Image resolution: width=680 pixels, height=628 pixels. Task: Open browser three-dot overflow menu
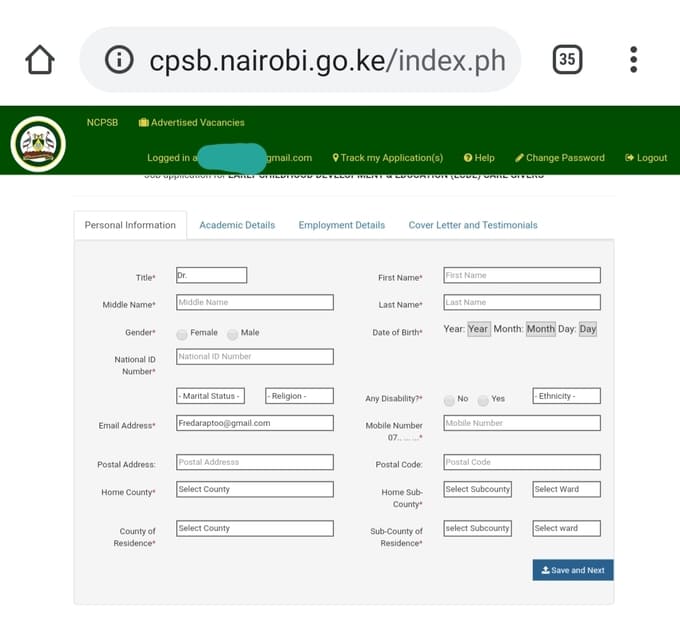[x=634, y=59]
